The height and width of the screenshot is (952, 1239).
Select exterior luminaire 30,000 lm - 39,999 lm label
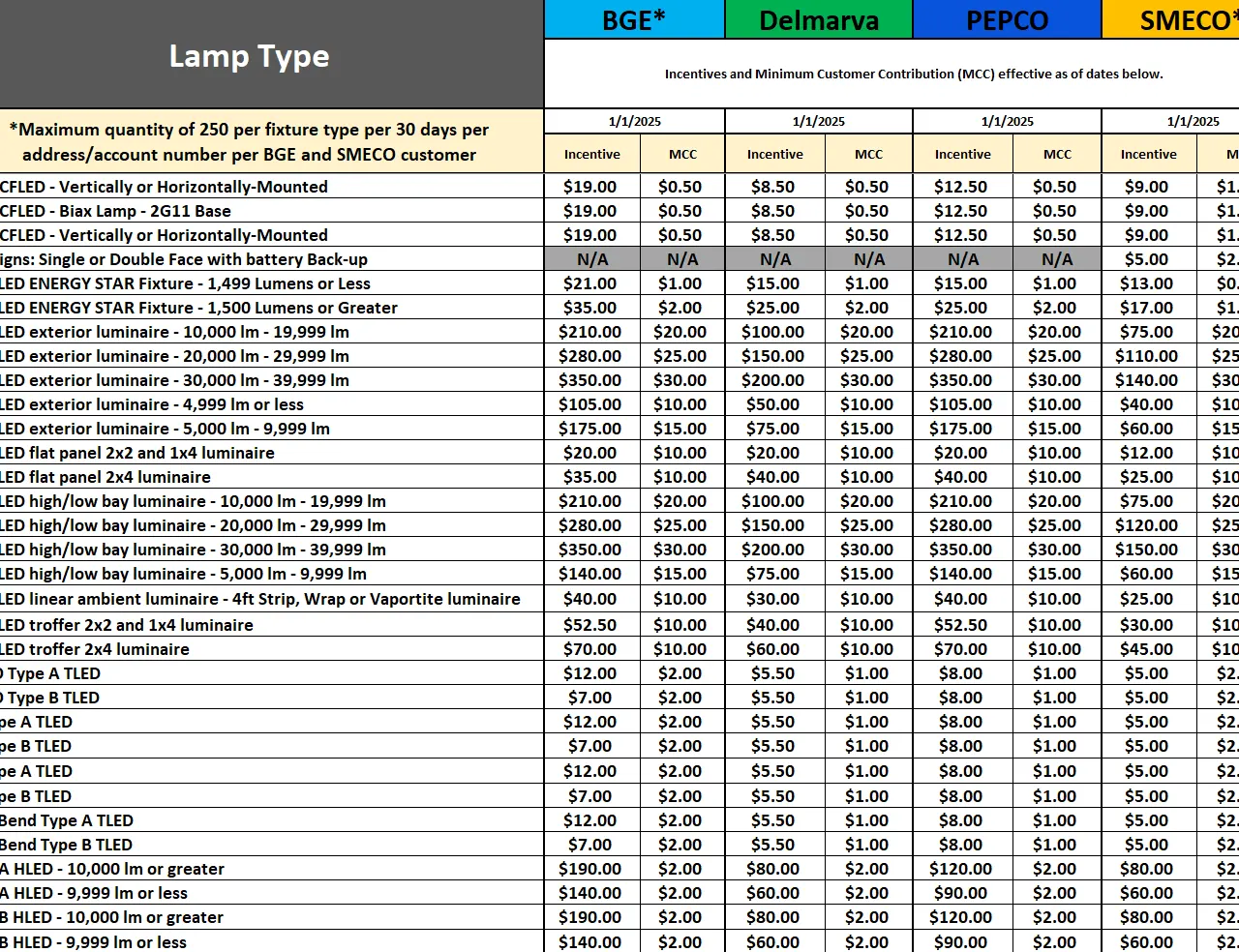(x=175, y=380)
